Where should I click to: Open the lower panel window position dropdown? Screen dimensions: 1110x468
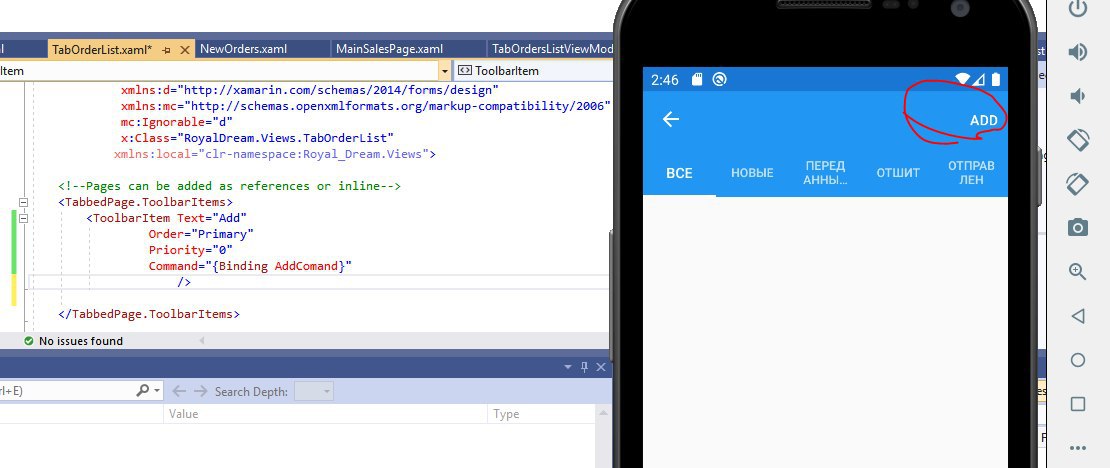[x=568, y=367]
